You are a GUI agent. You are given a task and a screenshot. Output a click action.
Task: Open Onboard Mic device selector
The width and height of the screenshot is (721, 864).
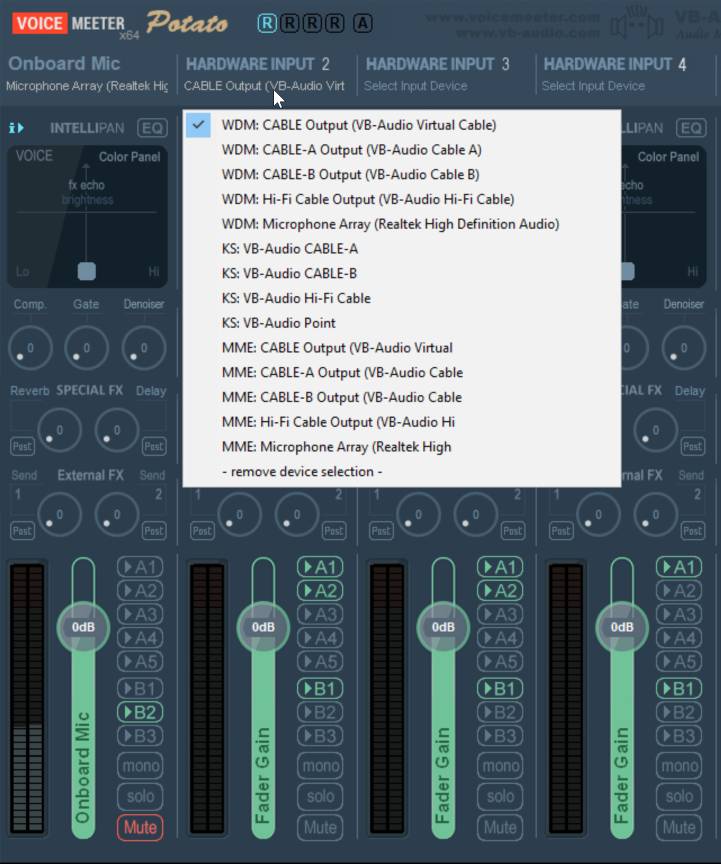pyautogui.click(x=87, y=86)
